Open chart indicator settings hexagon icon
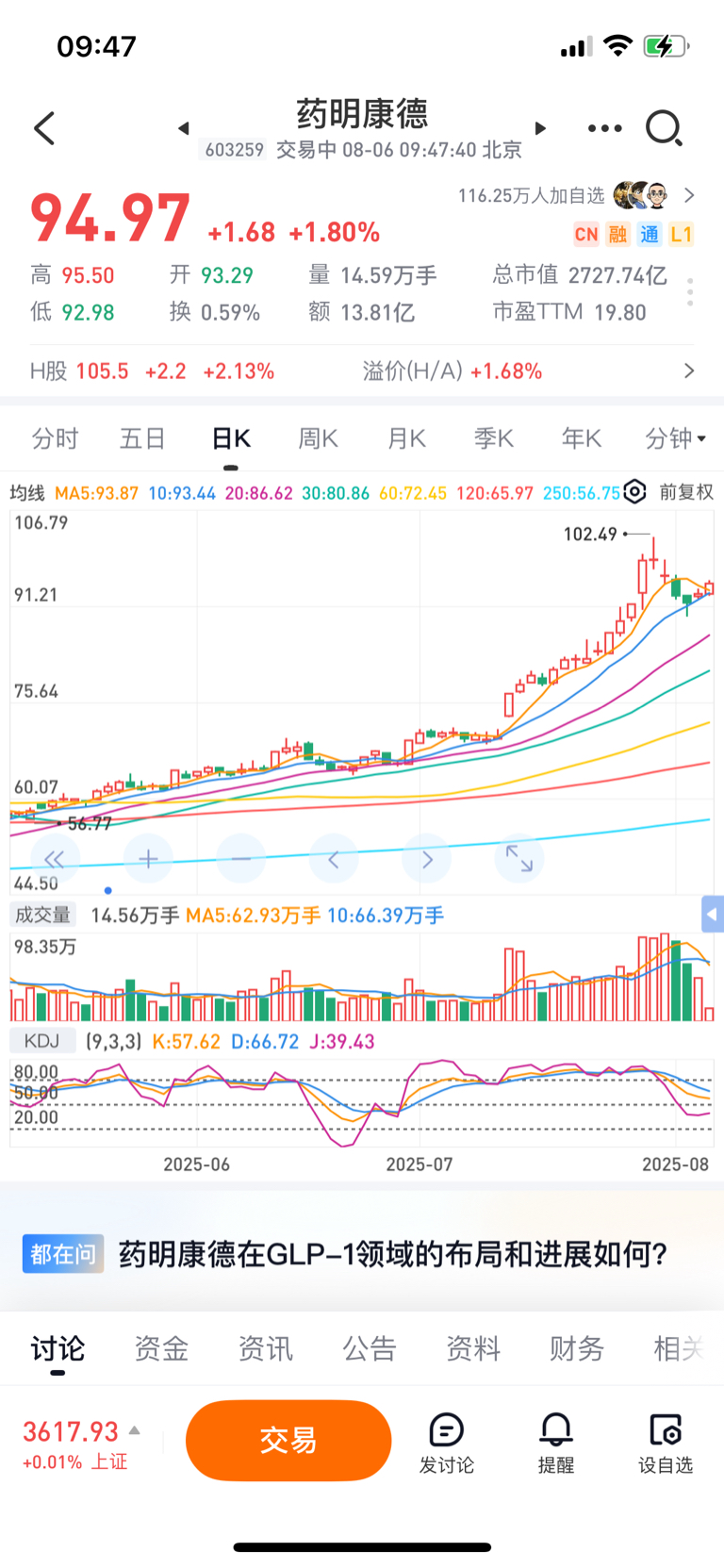The image size is (724, 1568). pyautogui.click(x=635, y=491)
